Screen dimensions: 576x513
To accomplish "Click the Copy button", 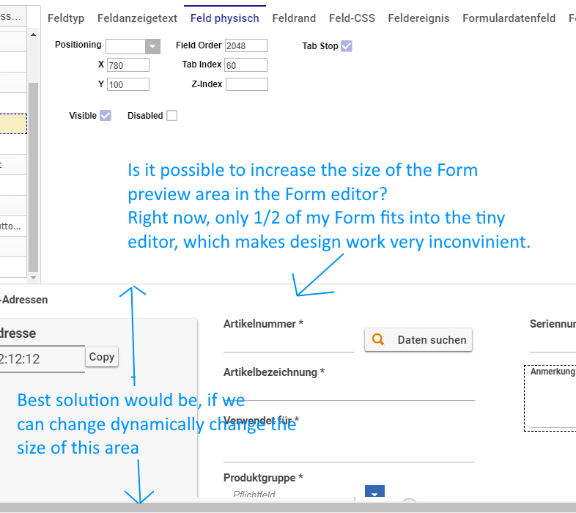I will tap(102, 357).
